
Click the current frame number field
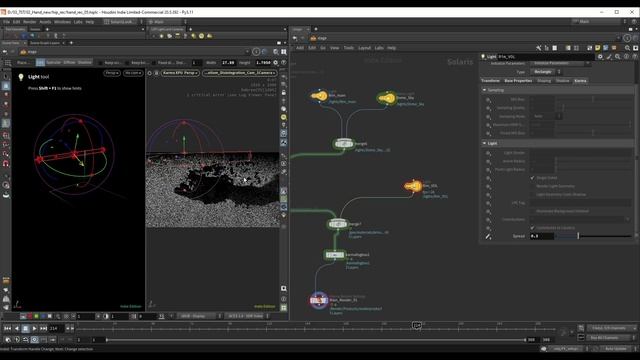pos(56,328)
